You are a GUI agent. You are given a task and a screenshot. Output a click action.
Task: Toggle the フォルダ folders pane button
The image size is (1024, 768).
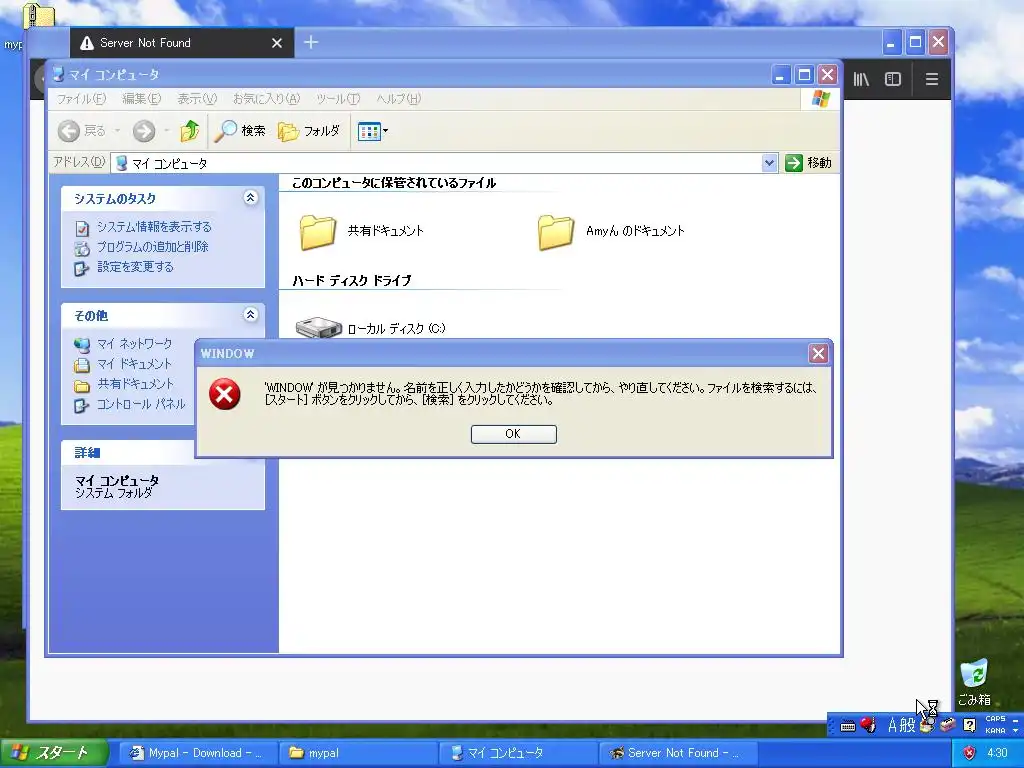(x=309, y=131)
